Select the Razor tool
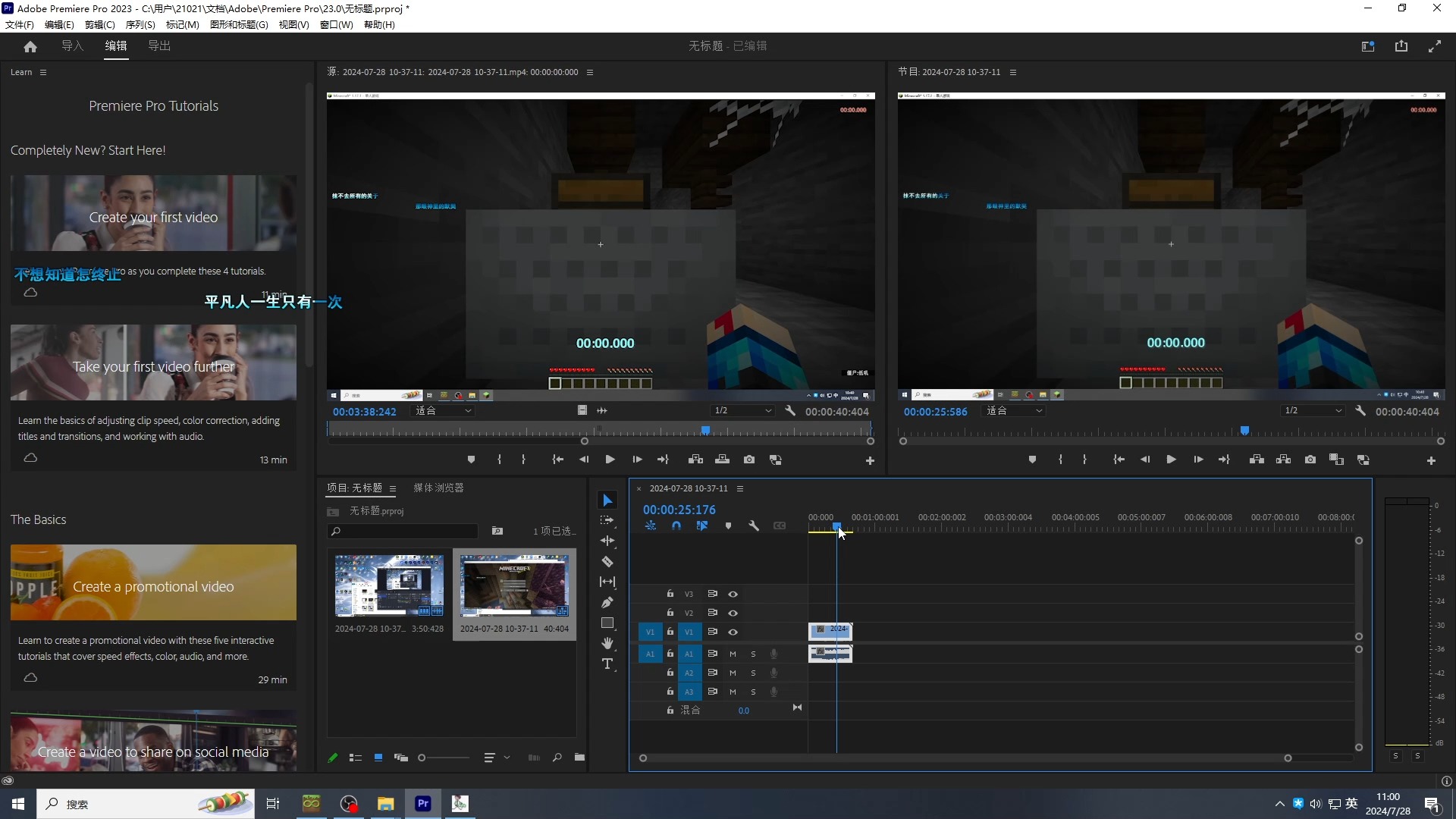The height and width of the screenshot is (819, 1456). click(607, 562)
